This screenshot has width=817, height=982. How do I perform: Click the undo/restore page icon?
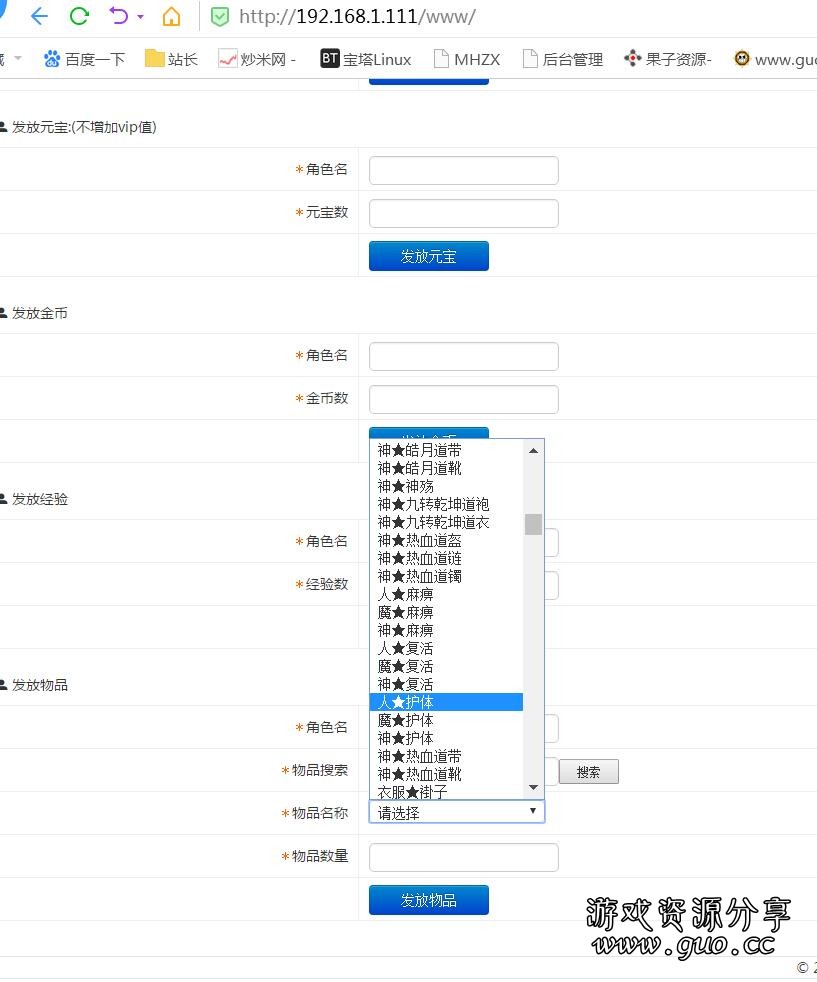[119, 16]
